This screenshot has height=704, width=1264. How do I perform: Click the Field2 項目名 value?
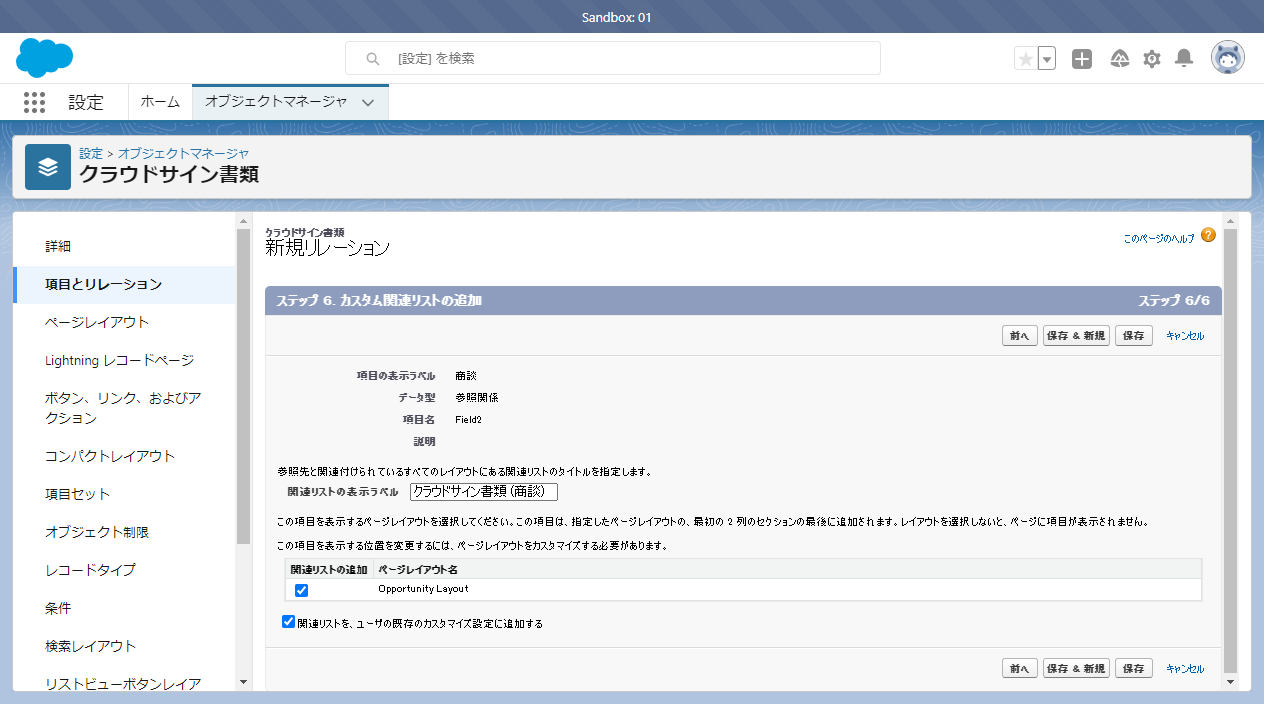click(468, 420)
